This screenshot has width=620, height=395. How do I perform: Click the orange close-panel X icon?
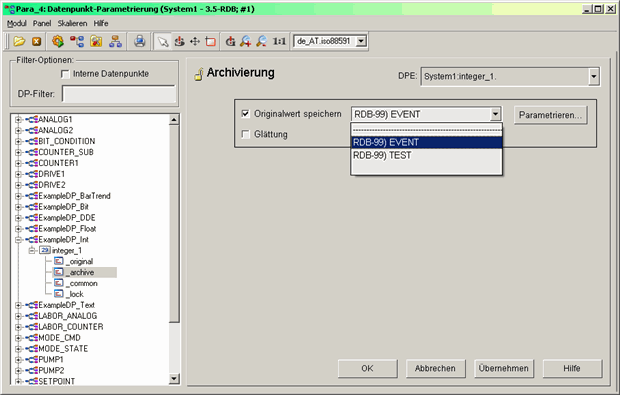(x=37, y=41)
